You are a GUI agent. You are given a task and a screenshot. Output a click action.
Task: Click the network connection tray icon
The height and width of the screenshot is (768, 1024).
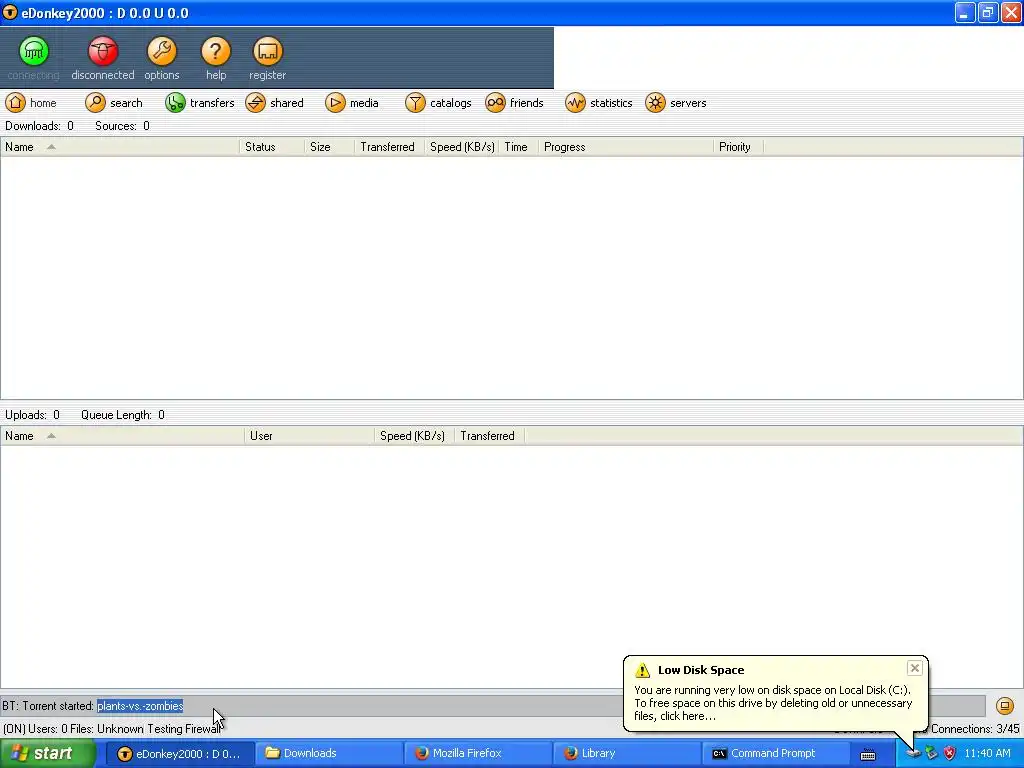tap(931, 754)
